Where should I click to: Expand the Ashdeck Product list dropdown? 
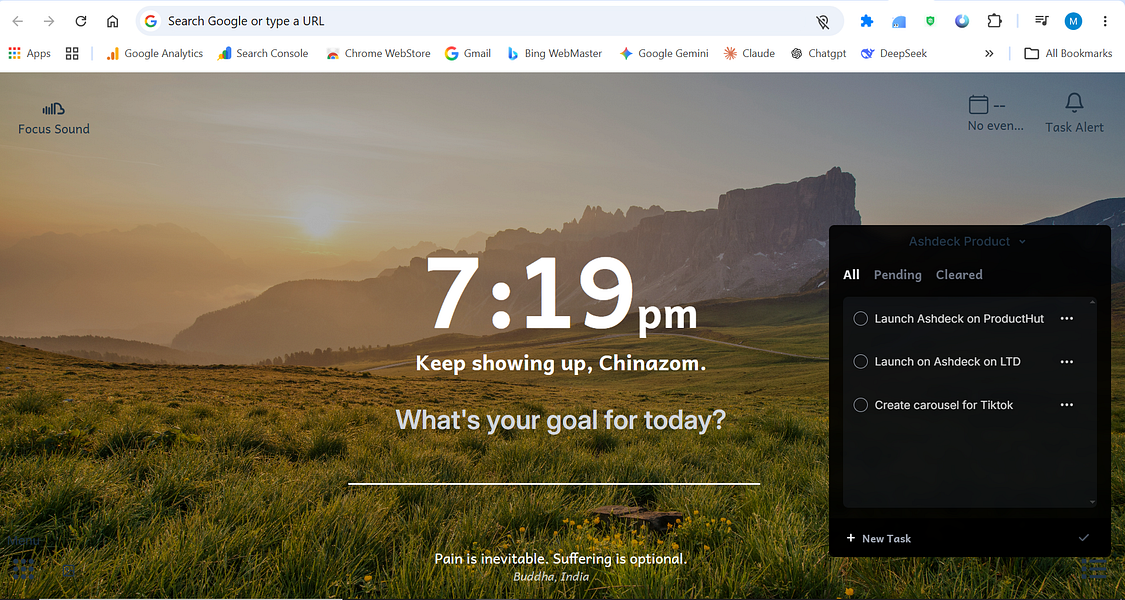[967, 241]
